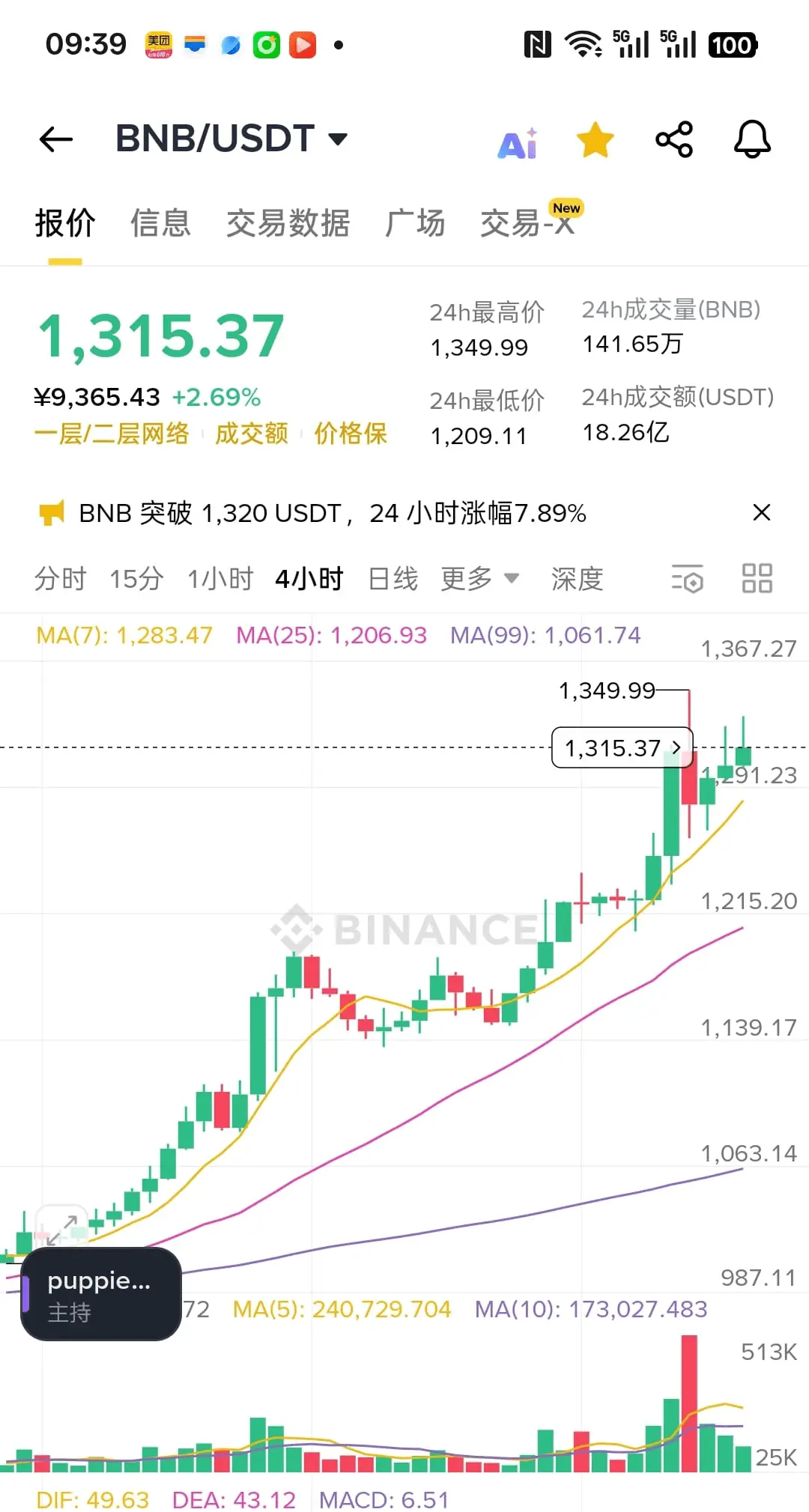809x1512 pixels.
Task: Tap the +2.69% change percentage
Action: [216, 398]
